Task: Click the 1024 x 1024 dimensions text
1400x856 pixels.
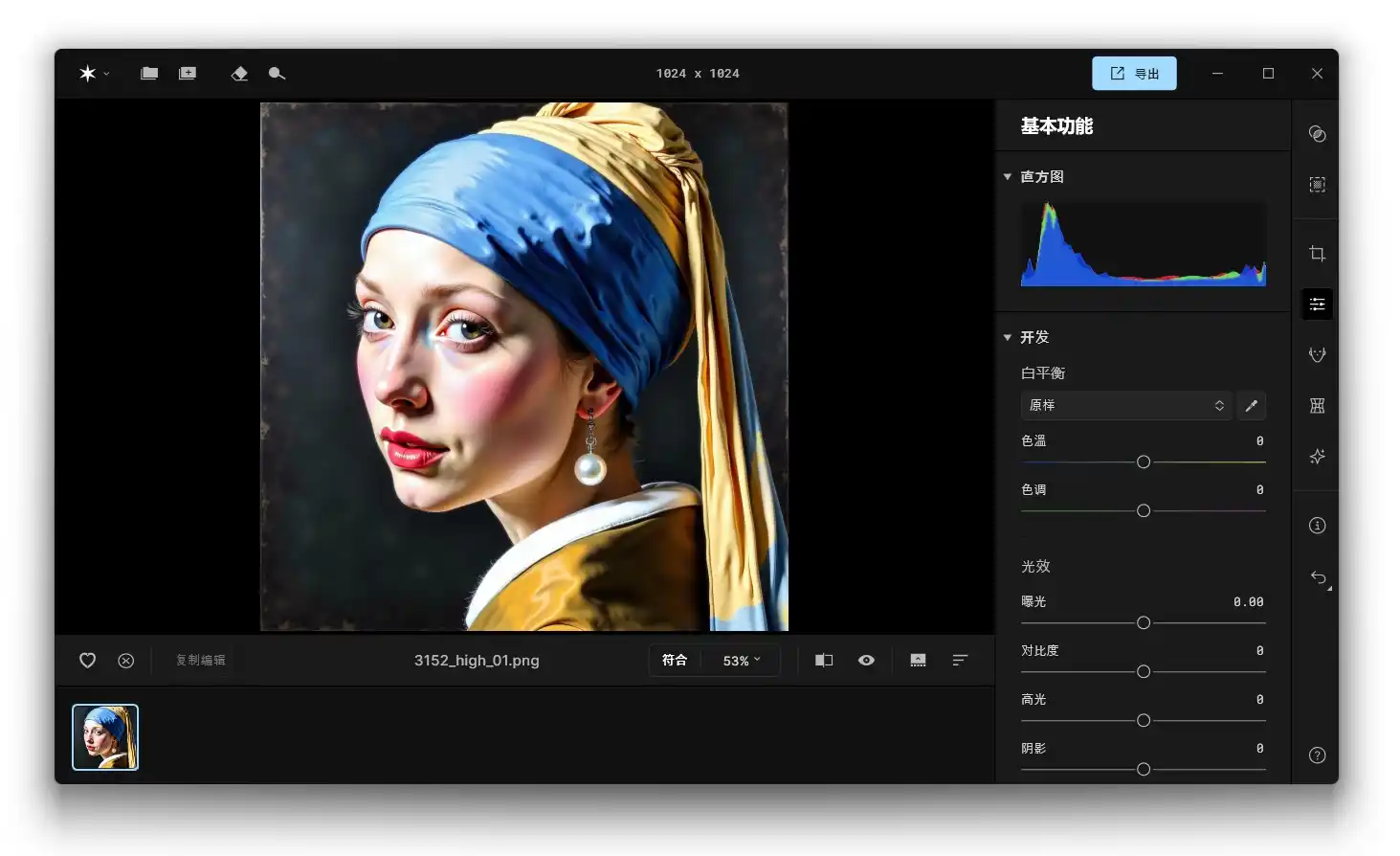Action: [698, 74]
